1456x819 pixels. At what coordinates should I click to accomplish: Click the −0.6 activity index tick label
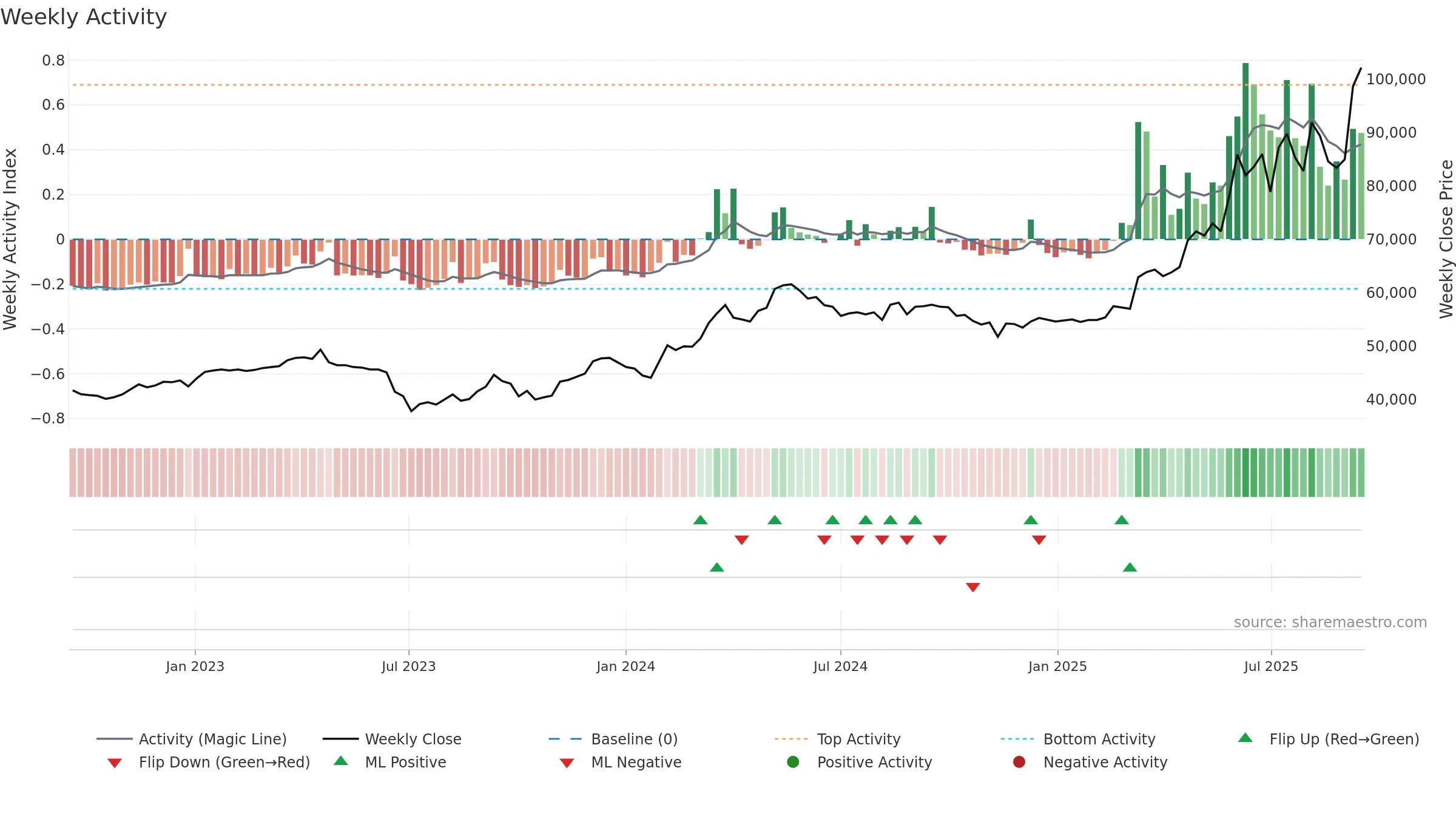(48, 374)
